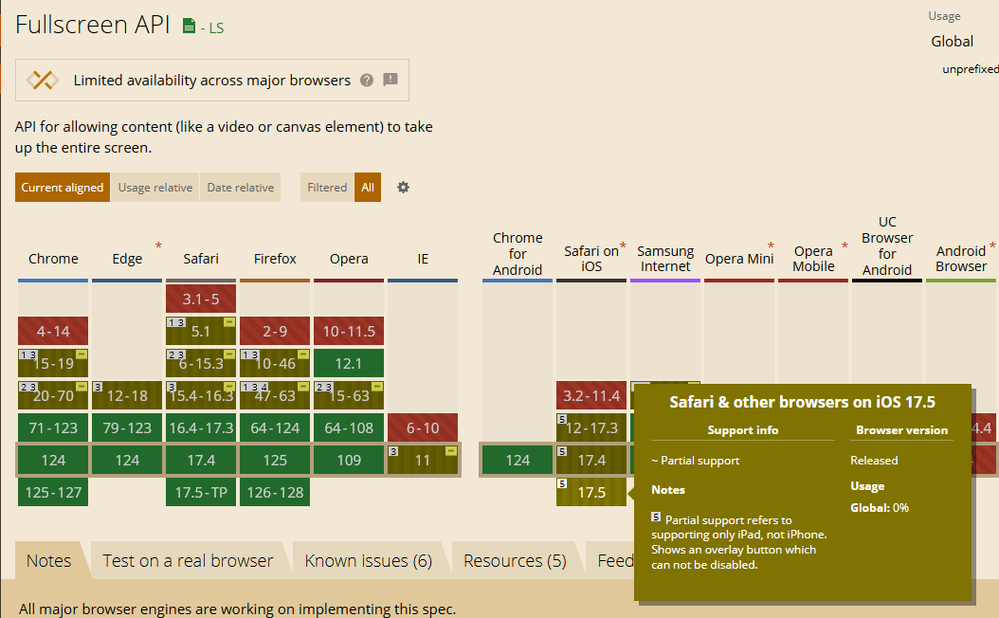Select Opera 12.1 cell
999x618 pixels.
click(x=349, y=363)
